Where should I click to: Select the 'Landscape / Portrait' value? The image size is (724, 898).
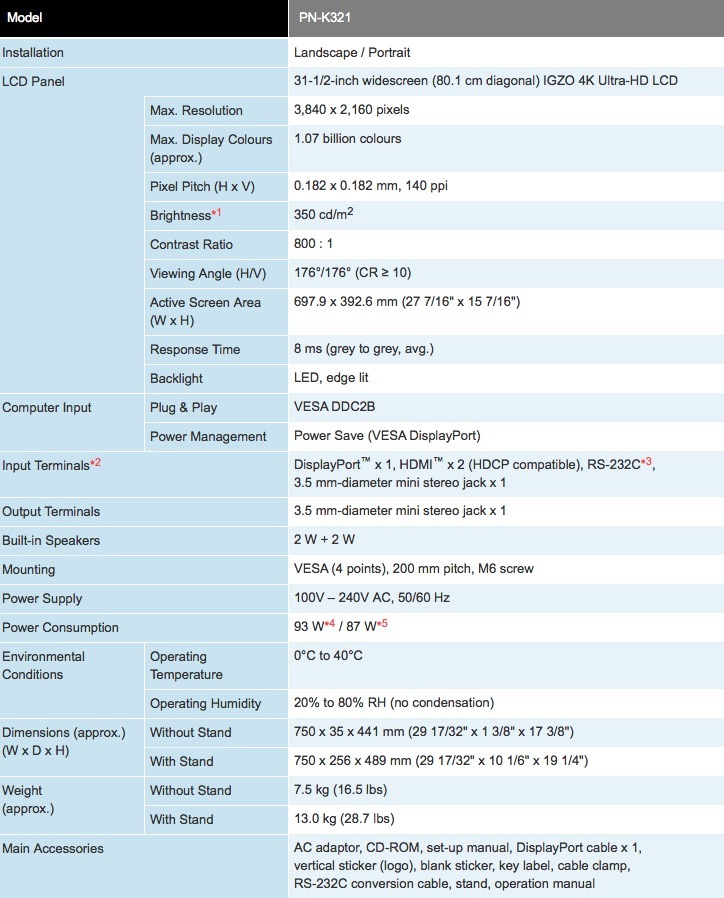pos(352,53)
